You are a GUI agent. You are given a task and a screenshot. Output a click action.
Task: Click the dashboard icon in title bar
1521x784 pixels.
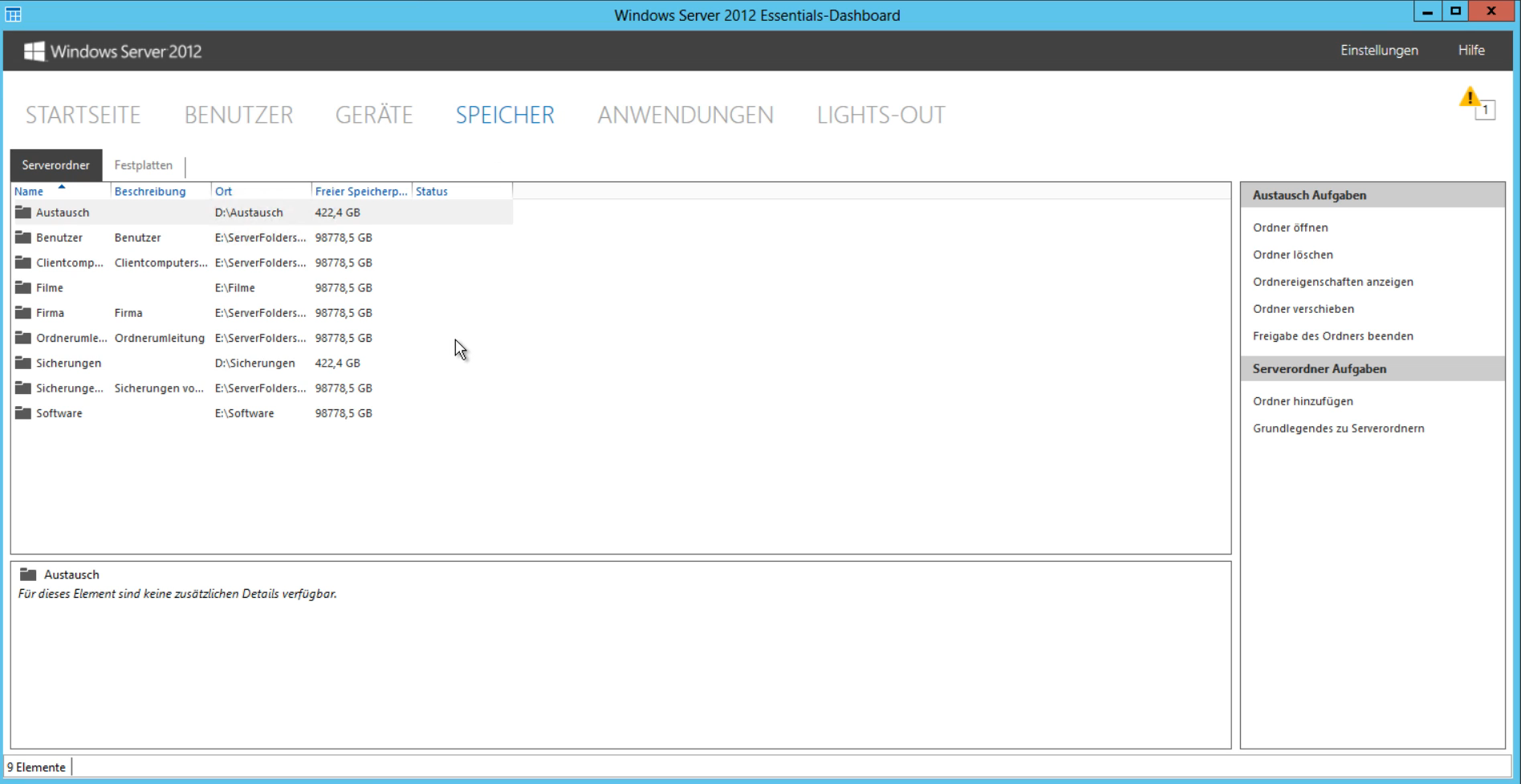14,14
